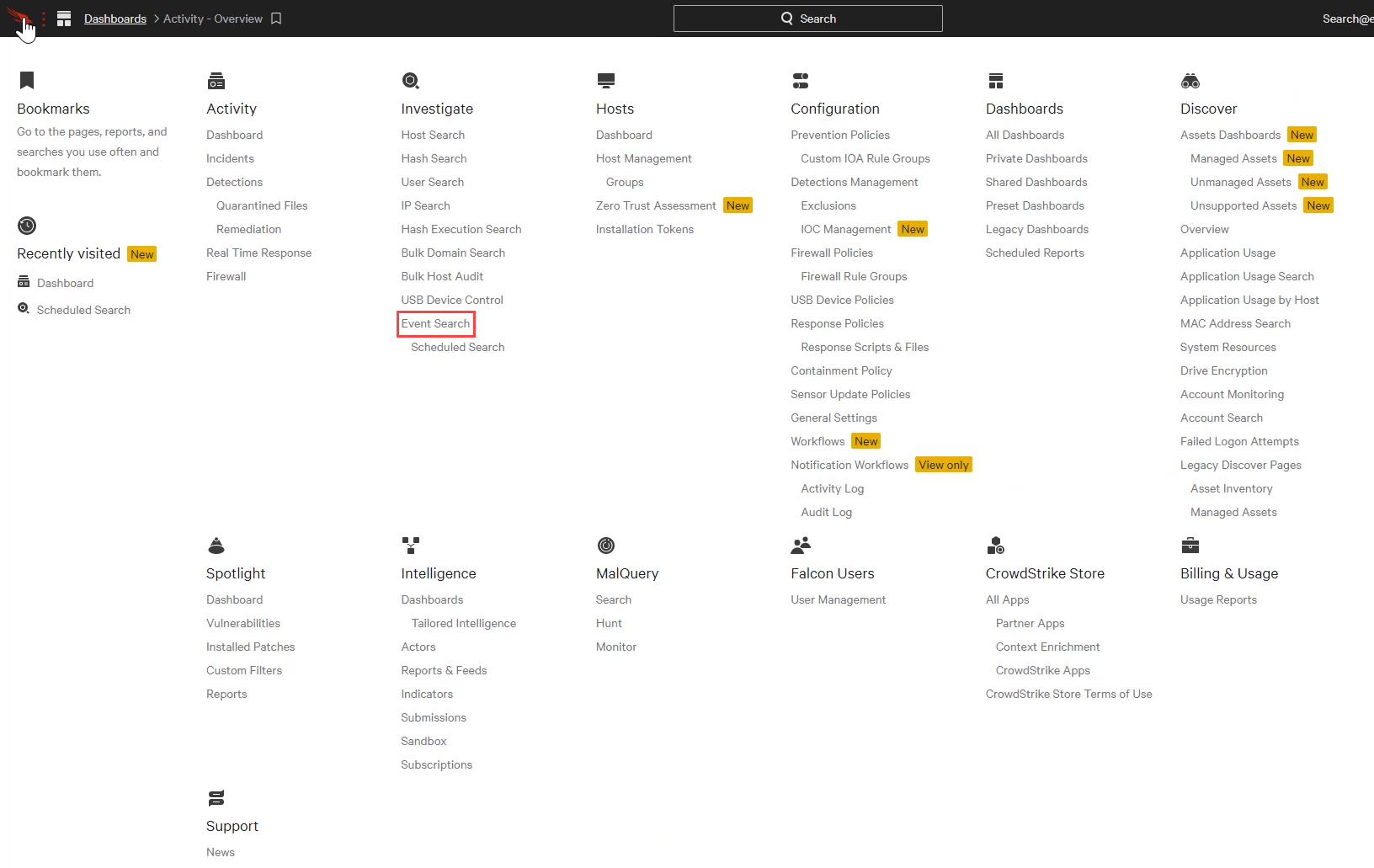Open Detections under Activity
Viewport: 1374px width, 868px height.
point(234,182)
